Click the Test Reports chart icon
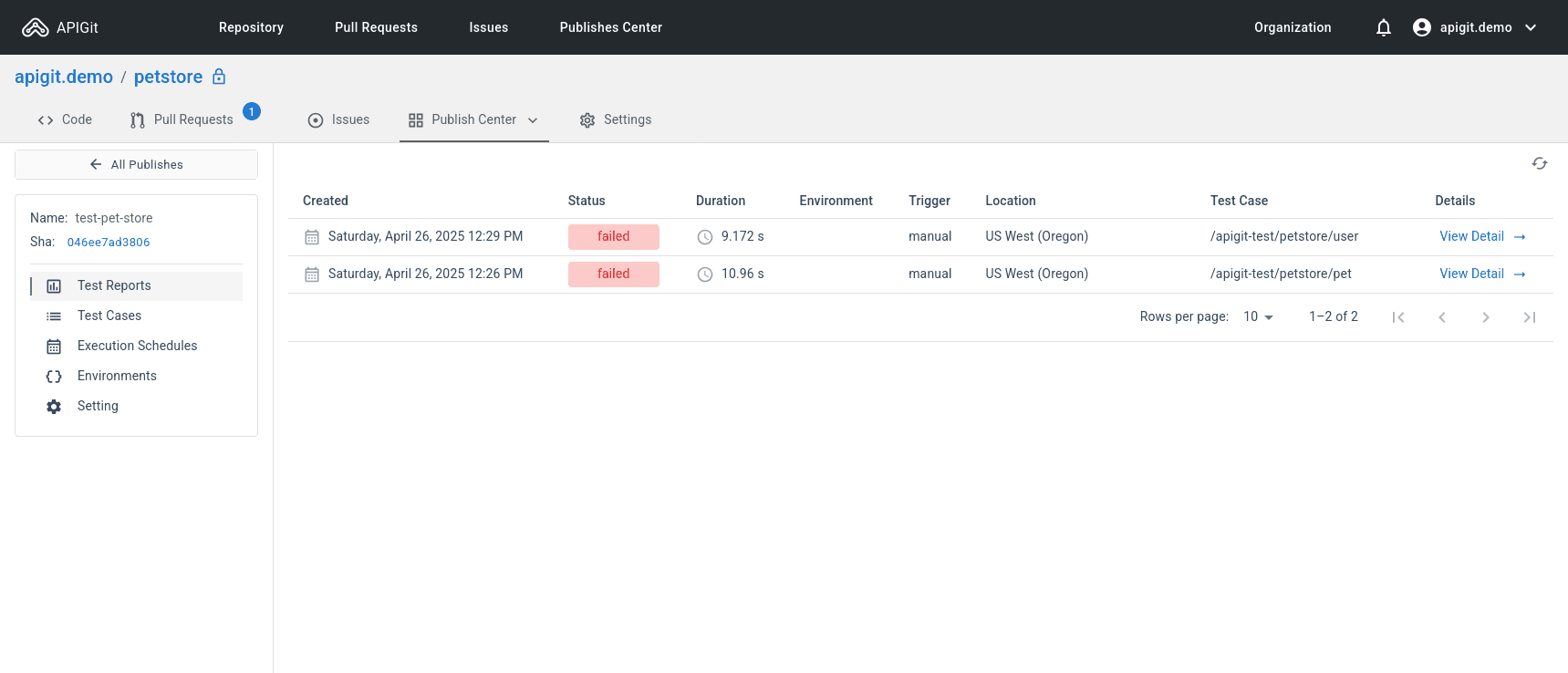Screen dimensions: 1568x673 coord(54,286)
